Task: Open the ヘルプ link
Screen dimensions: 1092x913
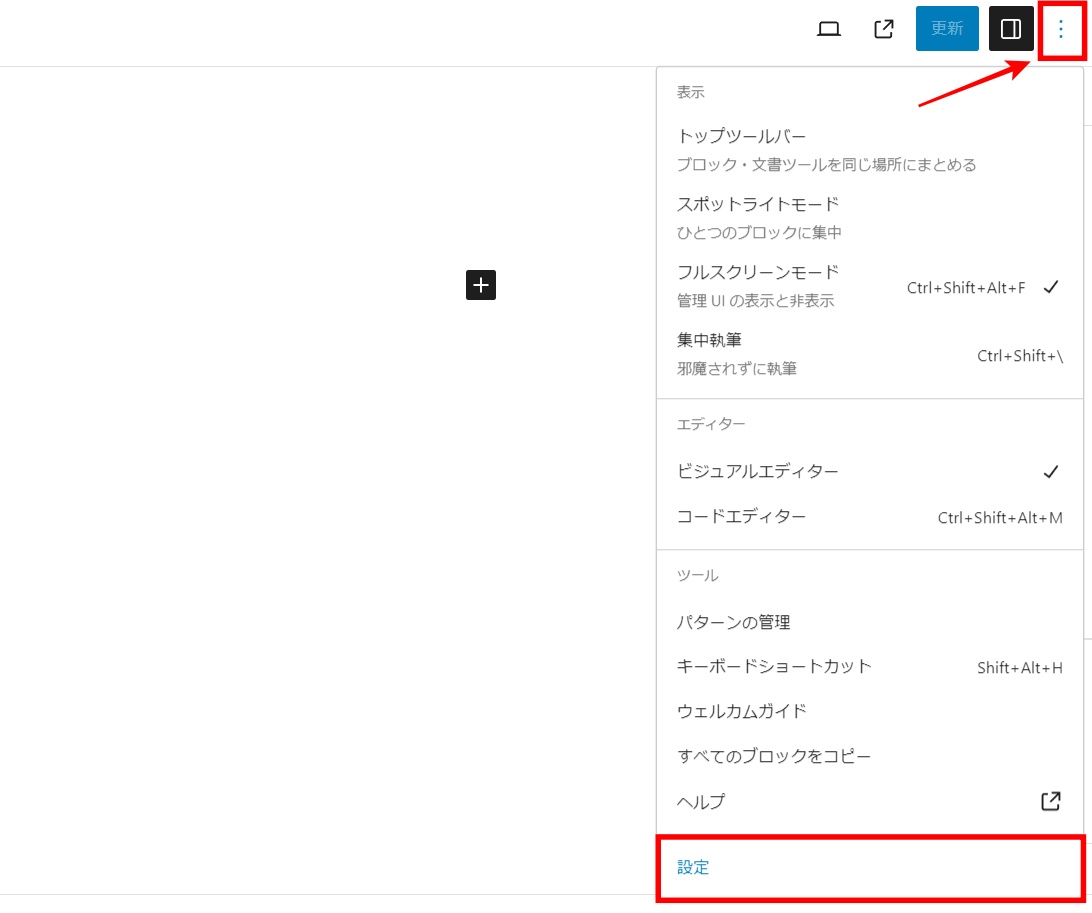Action: pyautogui.click(x=701, y=801)
